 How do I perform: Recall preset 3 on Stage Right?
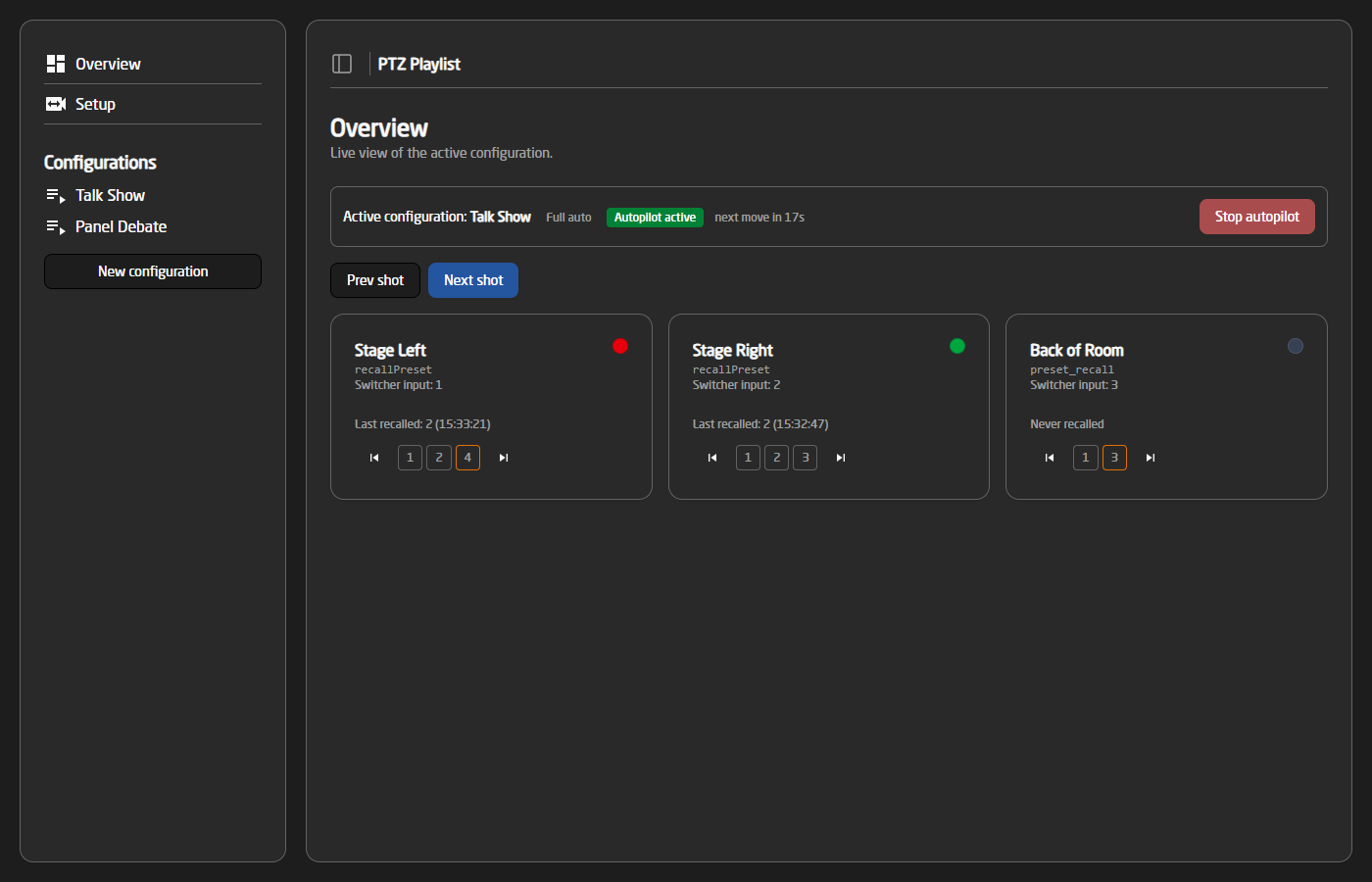(806, 458)
